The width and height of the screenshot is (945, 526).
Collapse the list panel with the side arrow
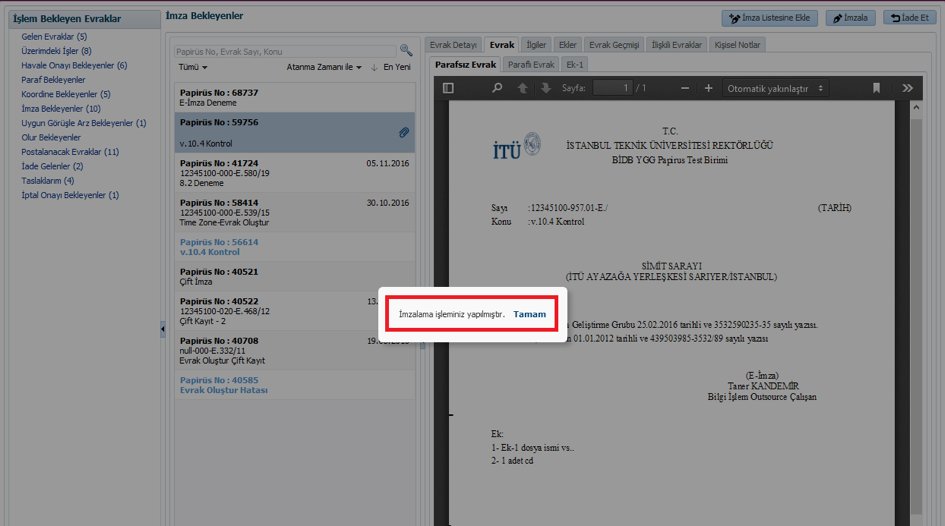tap(163, 329)
